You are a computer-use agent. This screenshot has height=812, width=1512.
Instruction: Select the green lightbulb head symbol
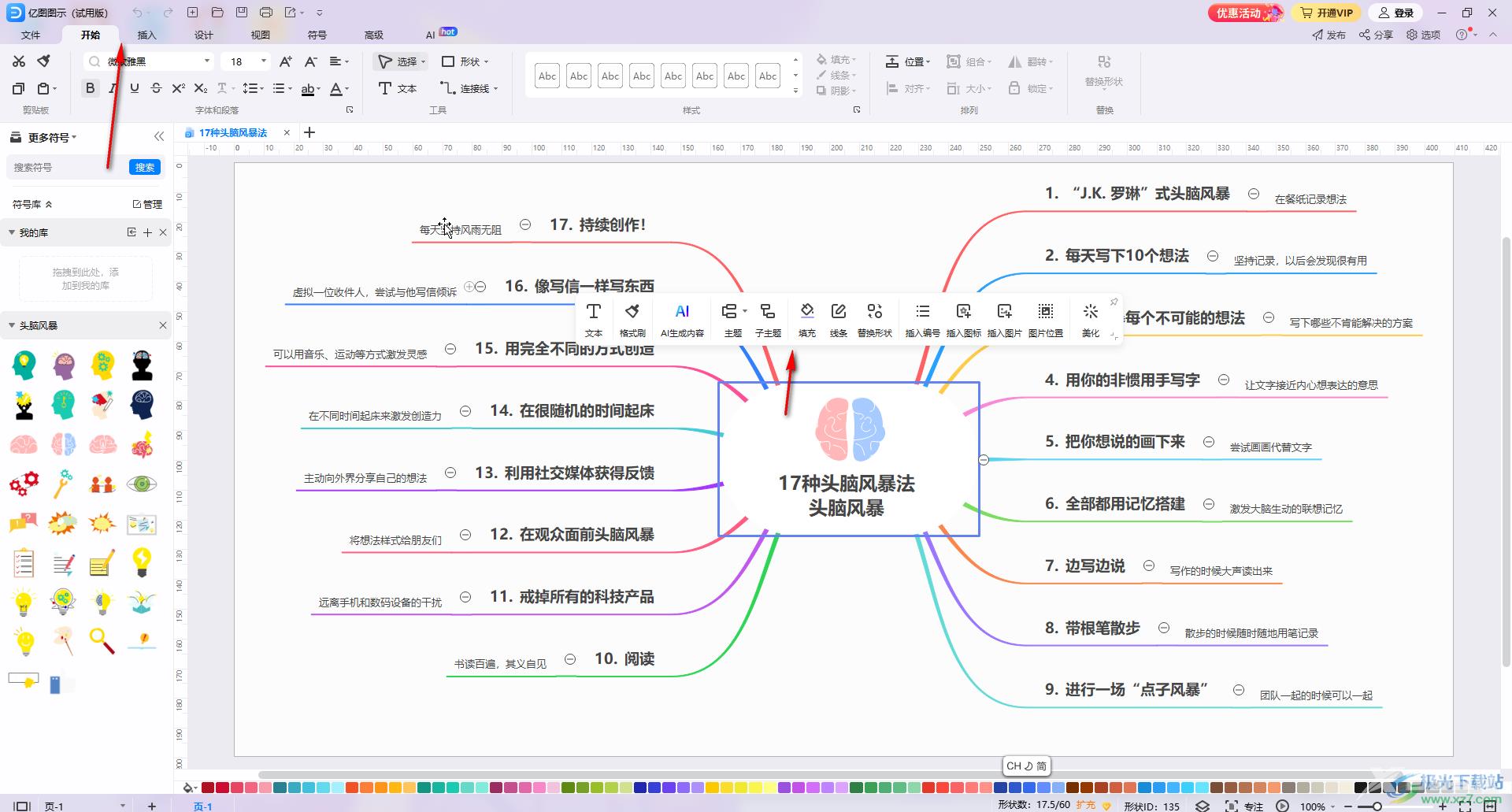[24, 365]
